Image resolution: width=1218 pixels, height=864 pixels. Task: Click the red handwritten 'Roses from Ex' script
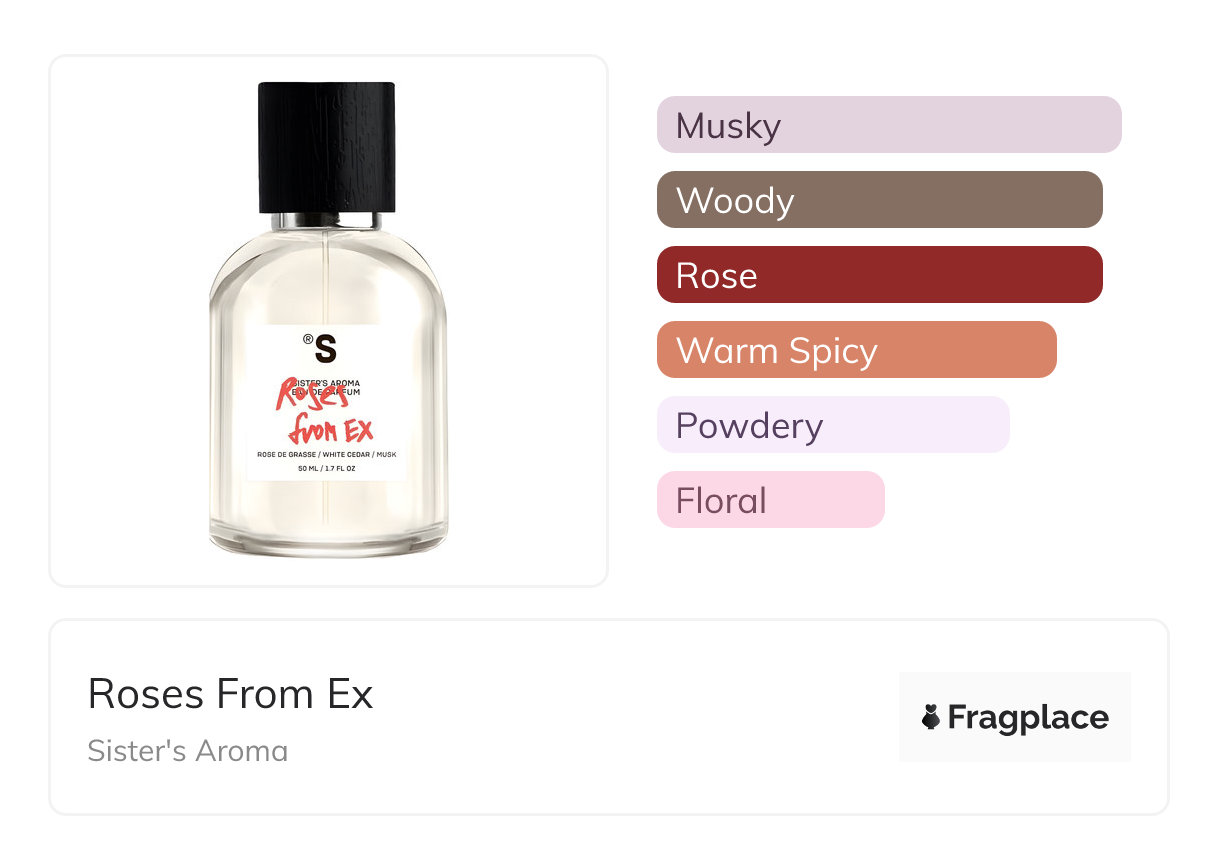(x=326, y=410)
